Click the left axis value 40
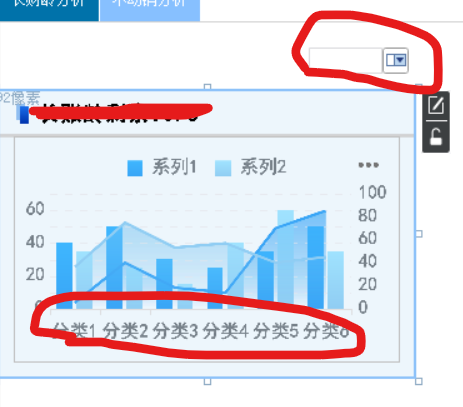Viewport: 463px width, 407px height. click(35, 242)
